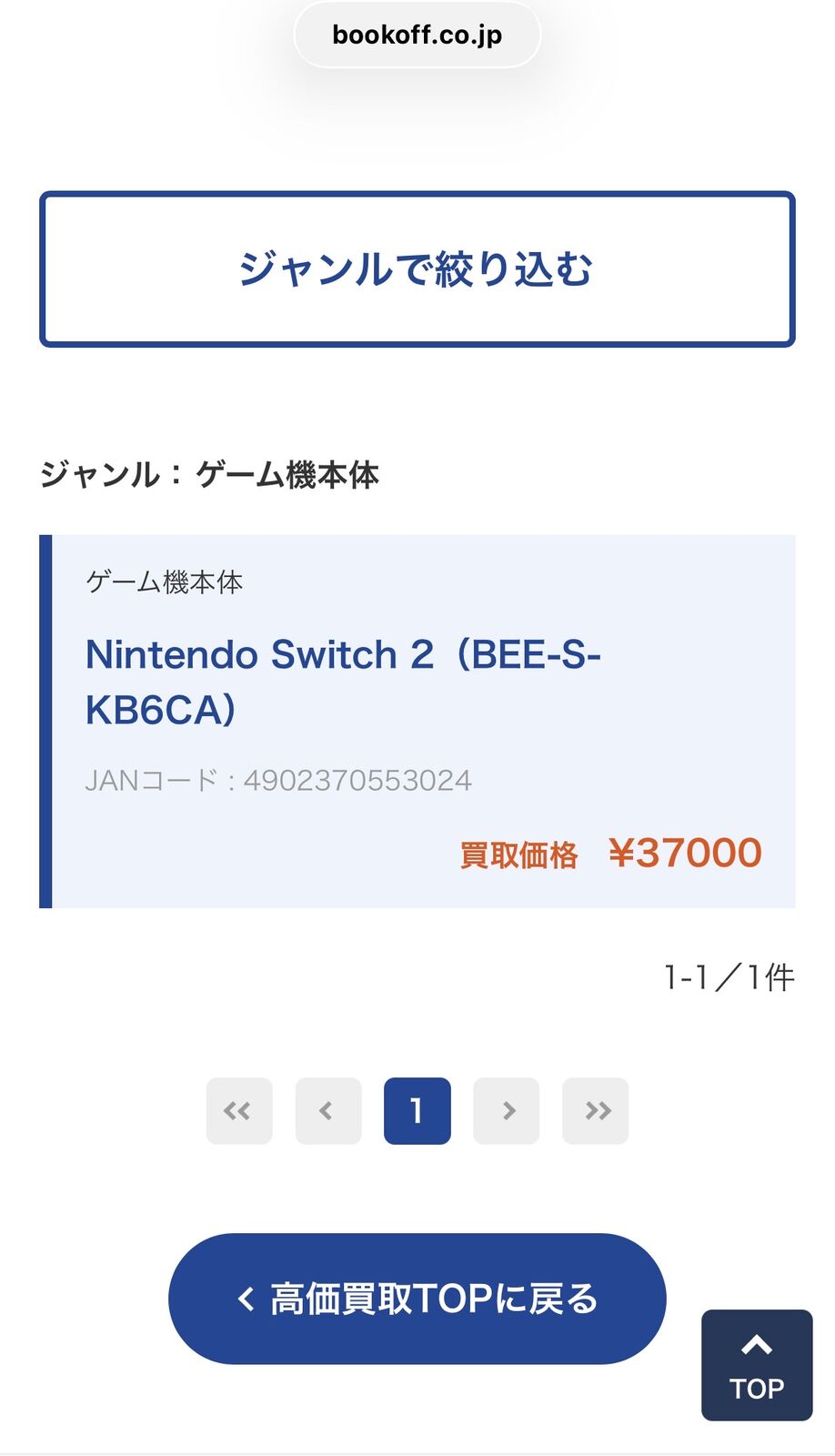
Task: Tap the JANコード 4902370553024 text
Action: tap(278, 780)
